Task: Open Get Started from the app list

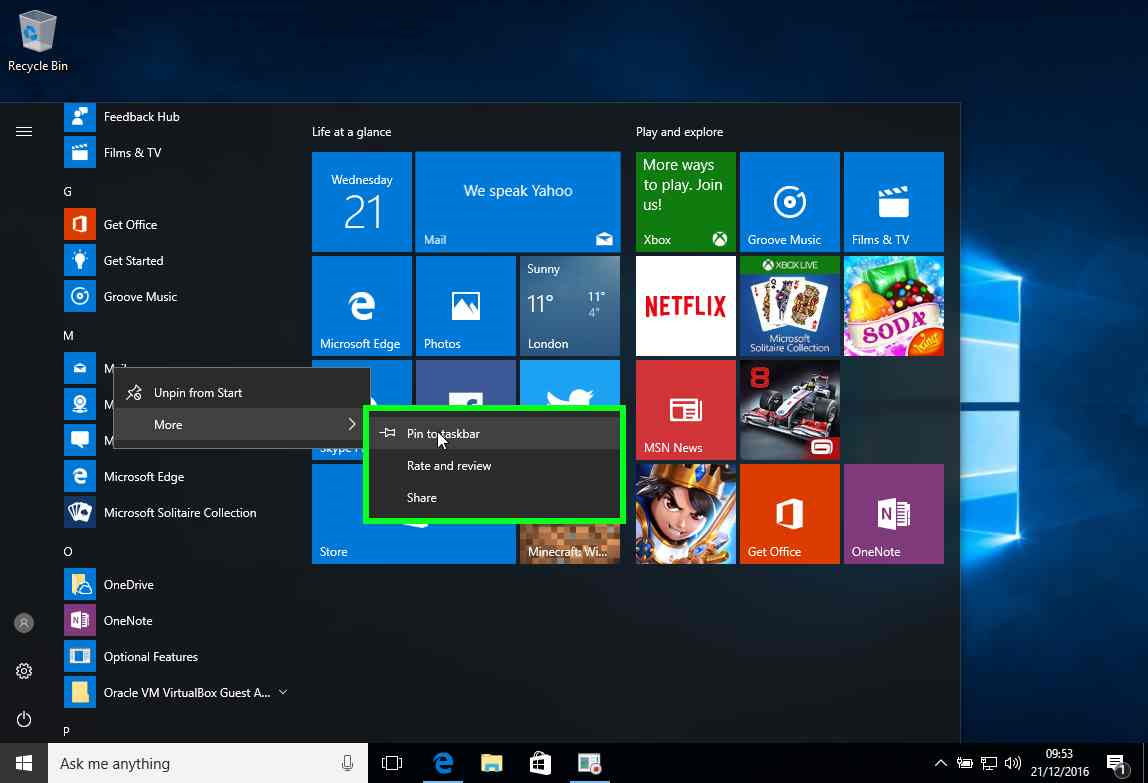Action: tap(113, 261)
